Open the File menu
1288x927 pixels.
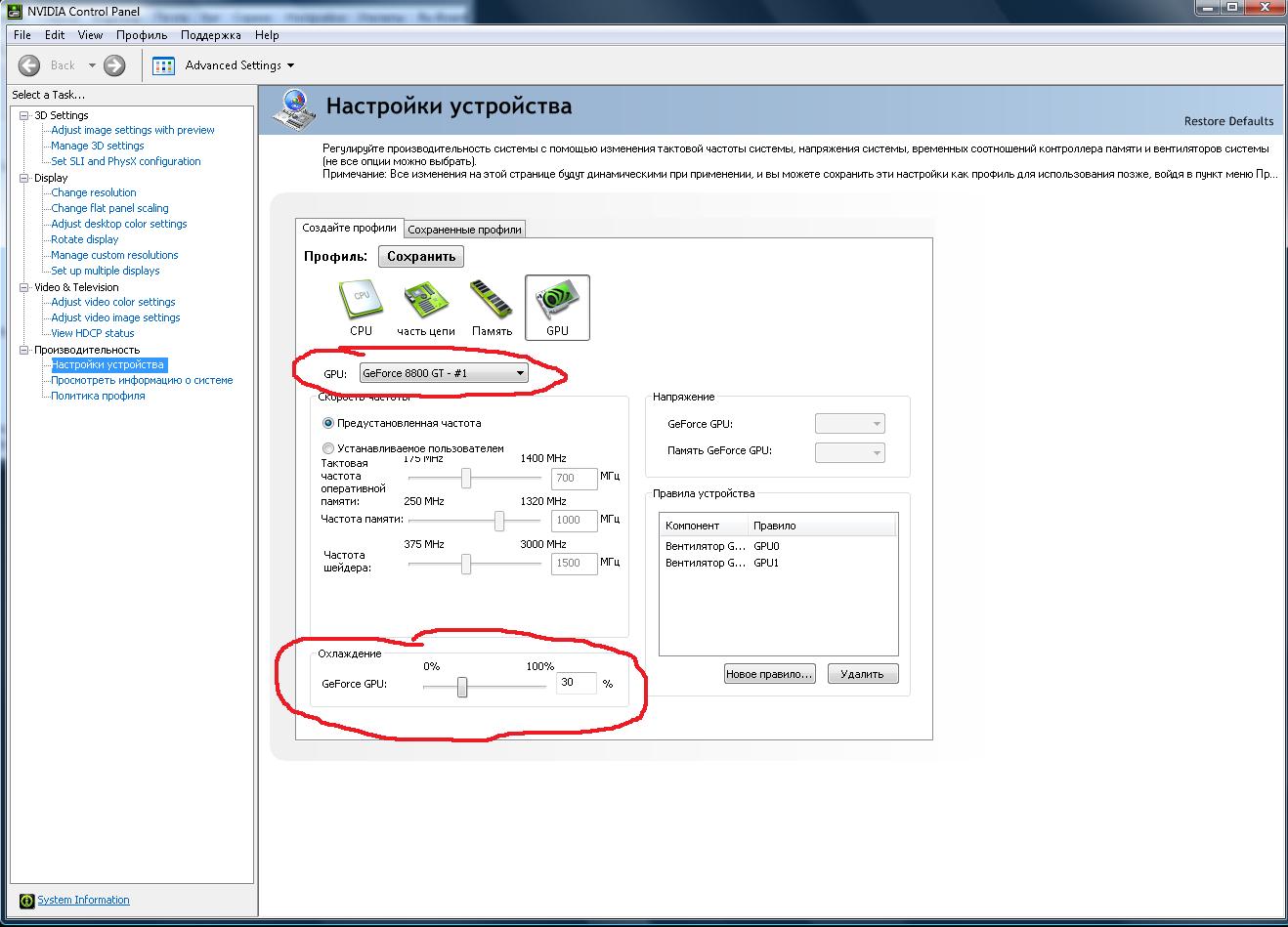tap(22, 35)
